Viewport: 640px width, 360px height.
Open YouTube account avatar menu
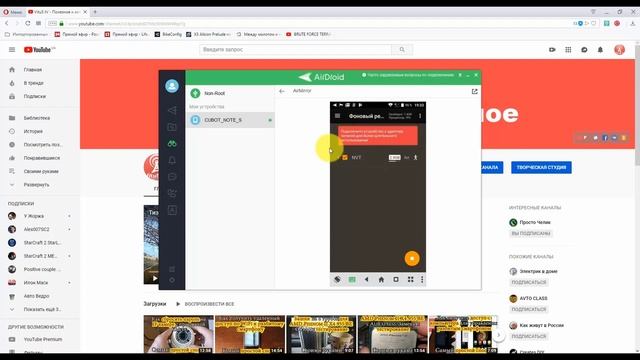620,50
